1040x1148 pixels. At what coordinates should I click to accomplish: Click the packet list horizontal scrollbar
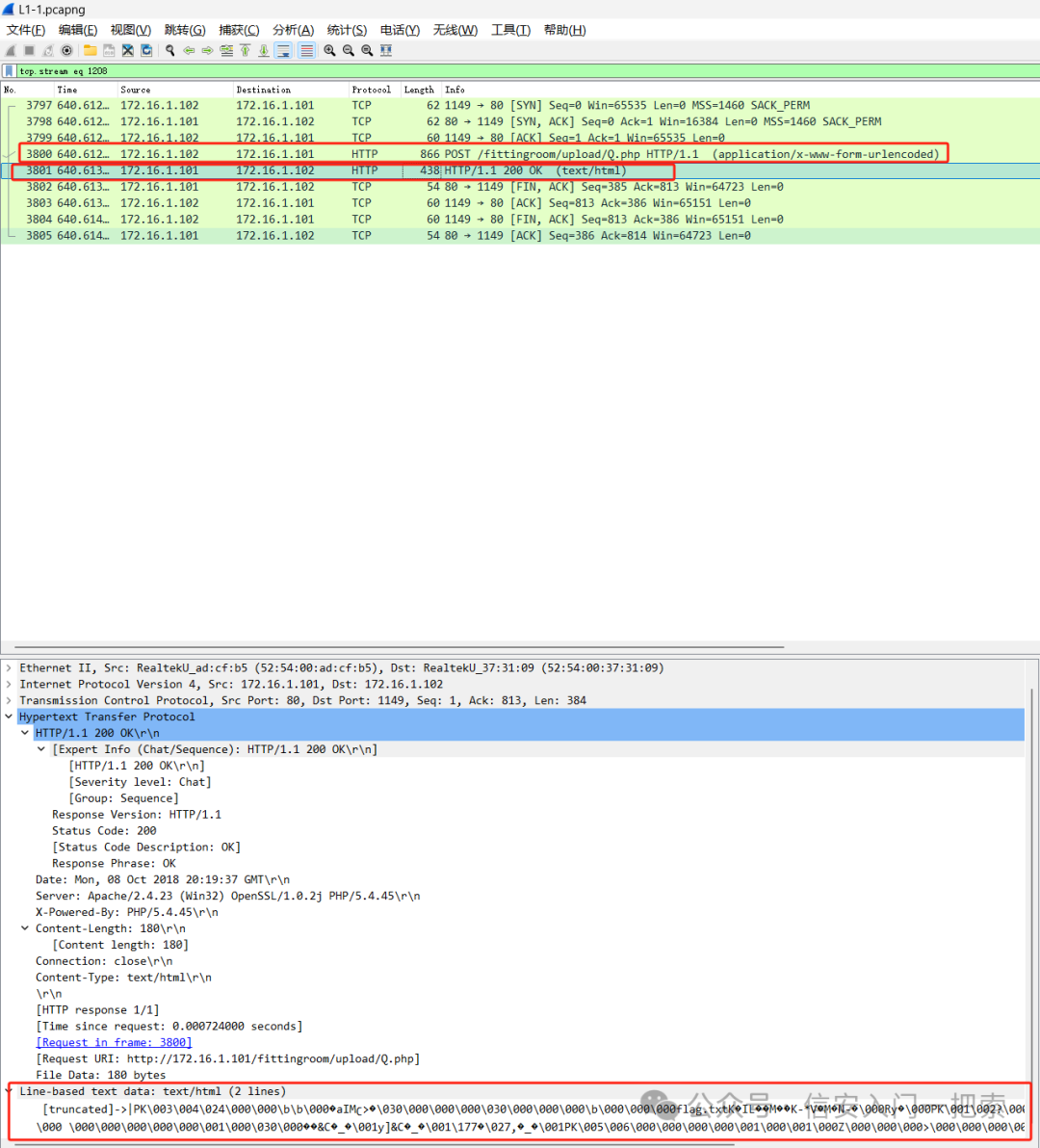400,647
